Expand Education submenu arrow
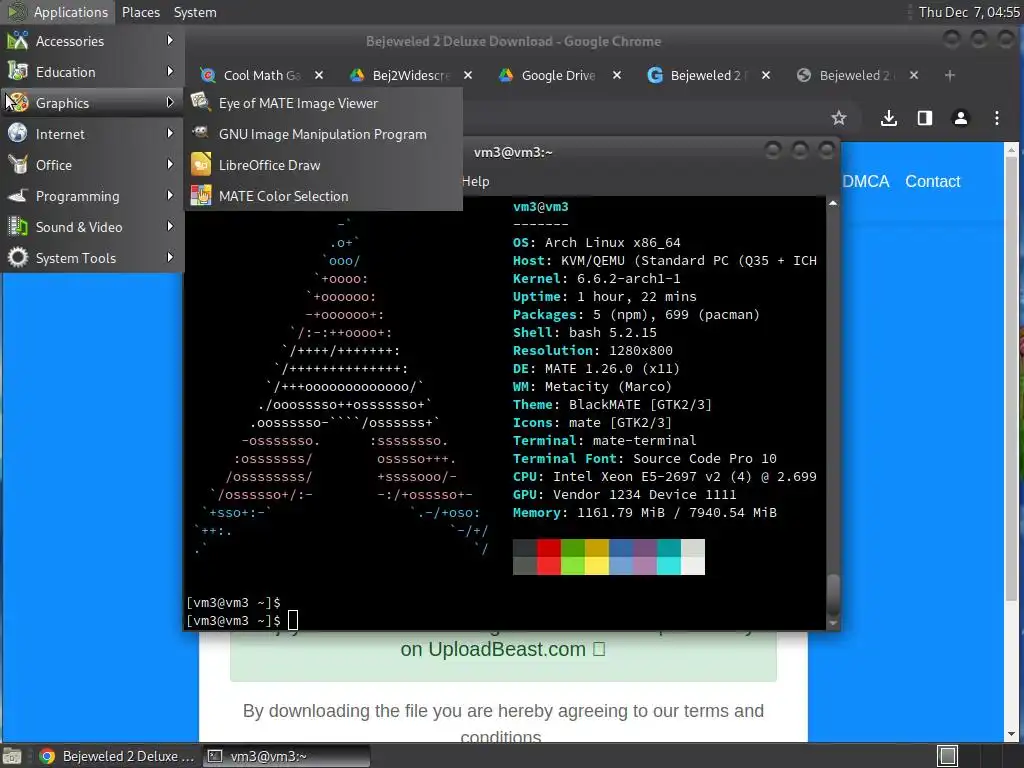 (x=170, y=71)
